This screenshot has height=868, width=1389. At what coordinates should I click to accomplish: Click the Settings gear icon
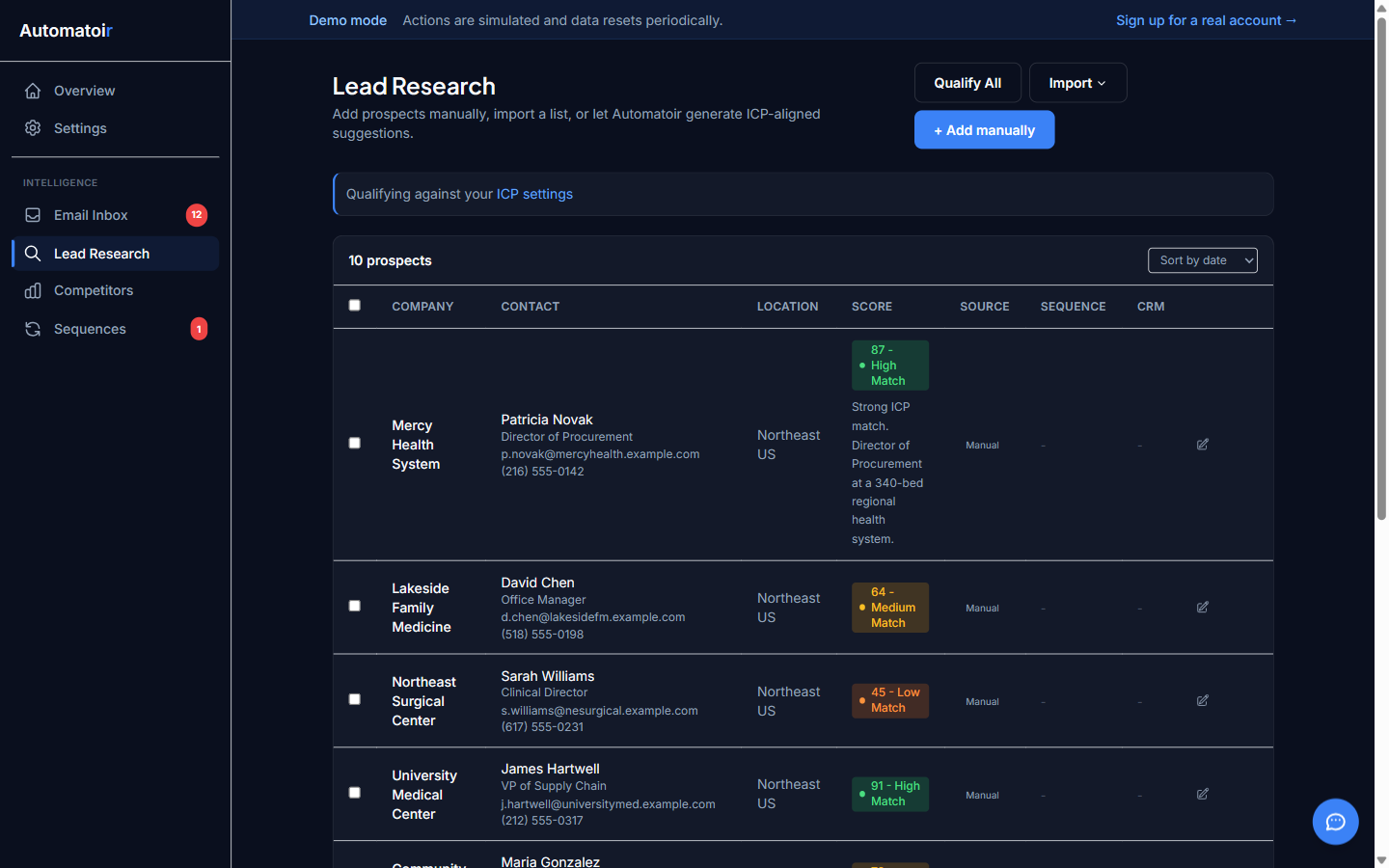(x=33, y=128)
